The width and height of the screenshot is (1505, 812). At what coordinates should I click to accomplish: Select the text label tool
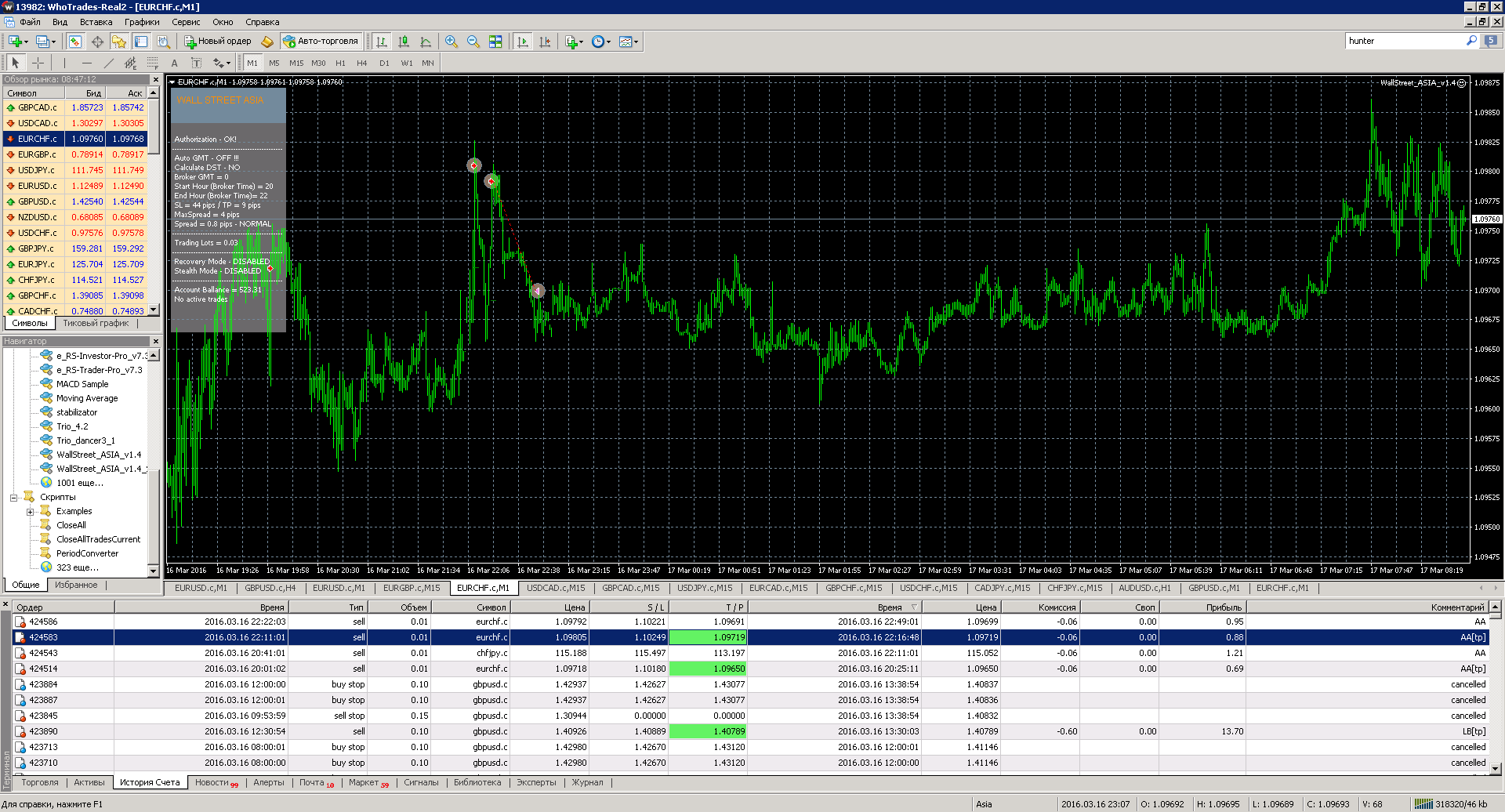pos(196,63)
